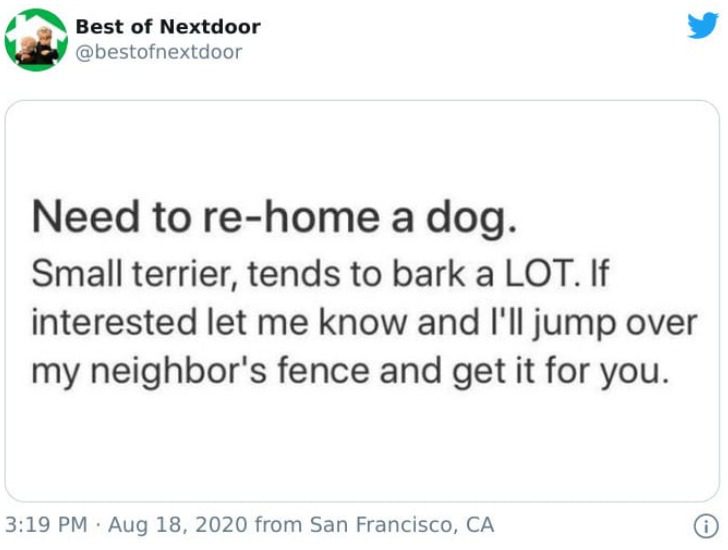The image size is (728, 550).
Task: Click the Aug 18, 2020 date
Action: click(178, 524)
